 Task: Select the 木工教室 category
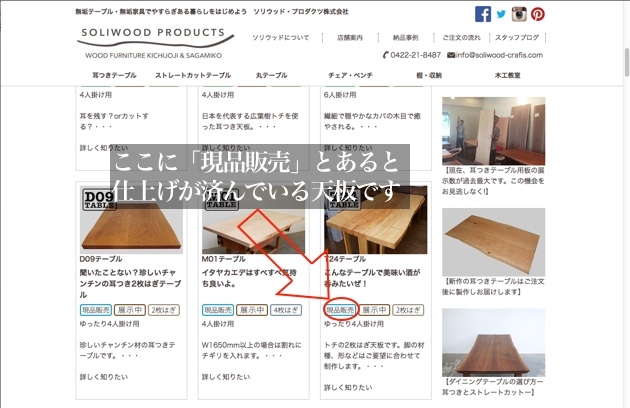507,75
